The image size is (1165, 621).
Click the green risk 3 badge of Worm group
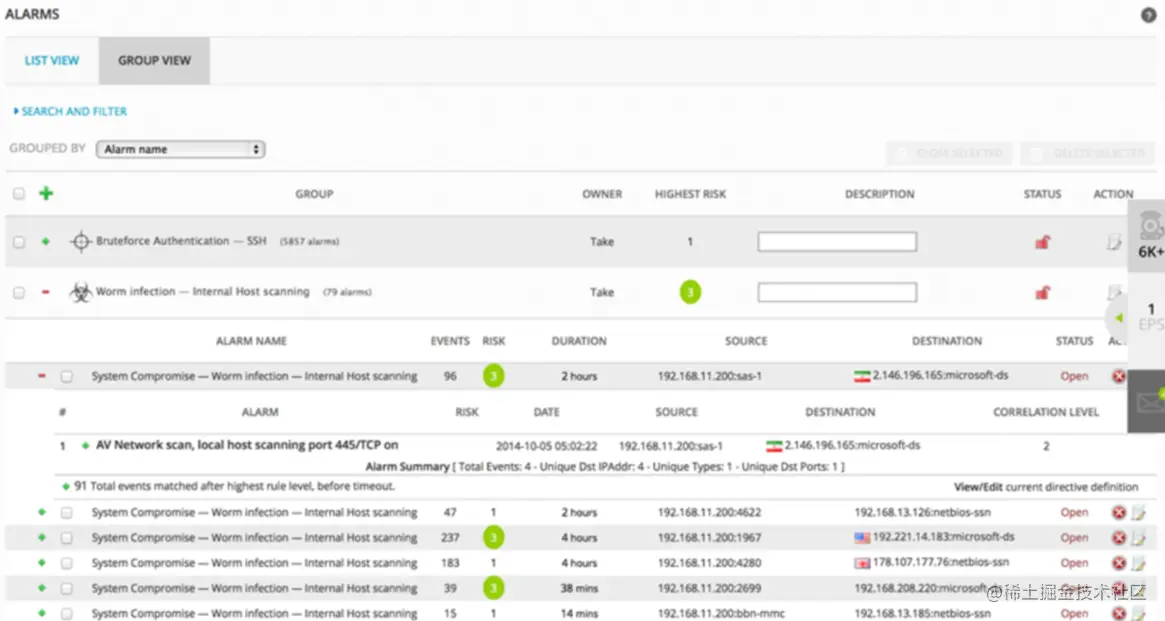tap(690, 292)
